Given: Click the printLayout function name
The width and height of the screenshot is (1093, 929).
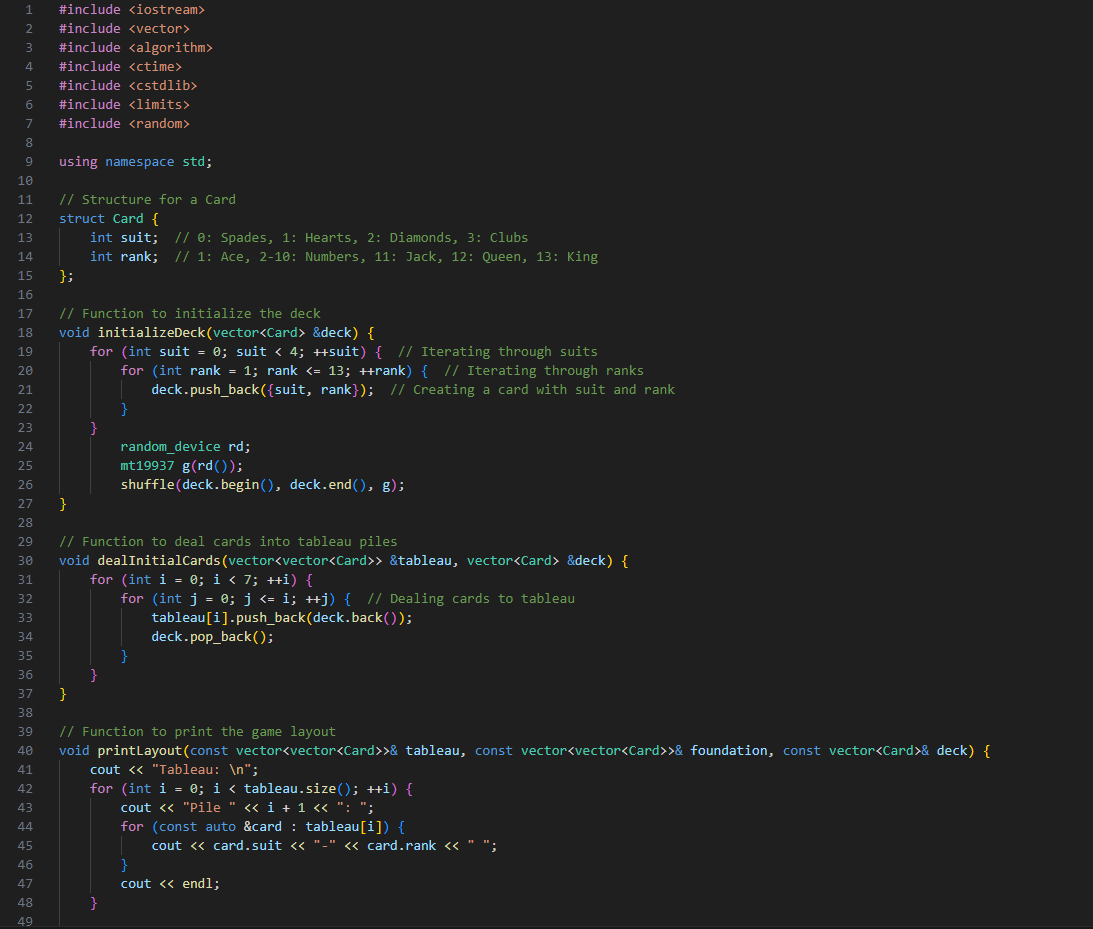Looking at the screenshot, I should click(x=142, y=750).
